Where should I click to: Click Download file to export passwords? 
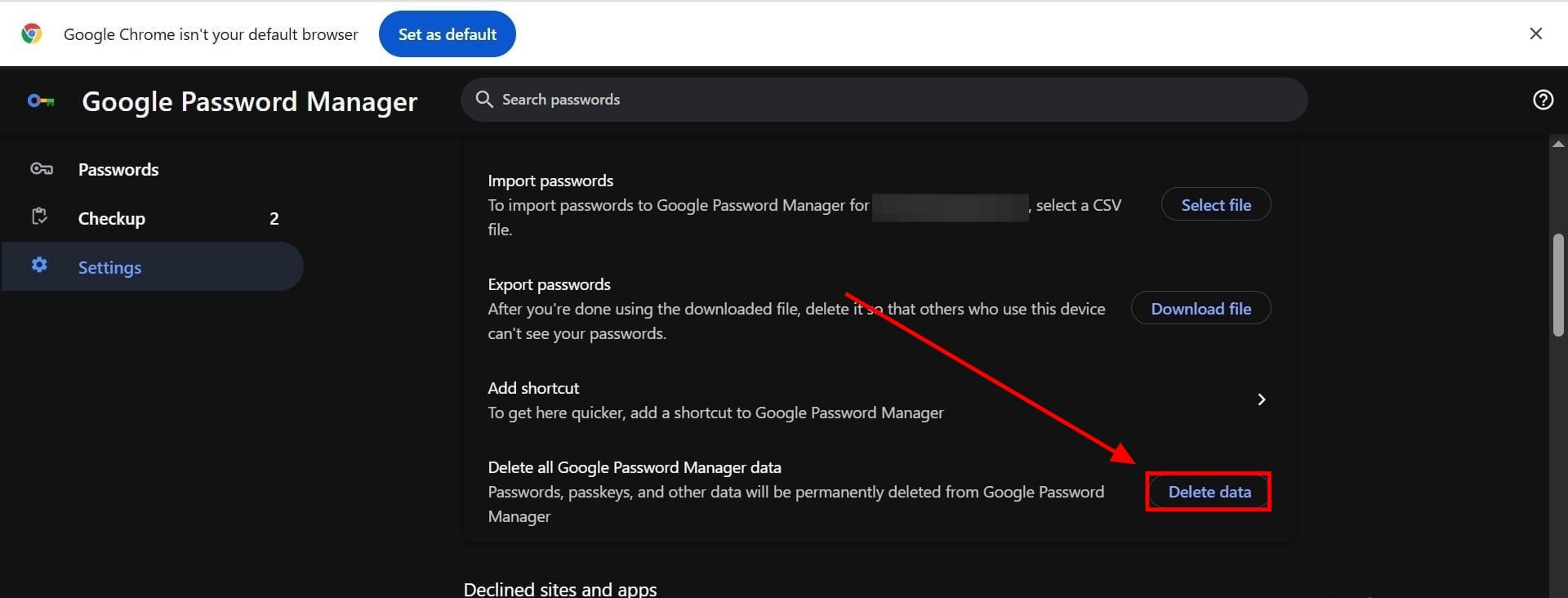1200,308
